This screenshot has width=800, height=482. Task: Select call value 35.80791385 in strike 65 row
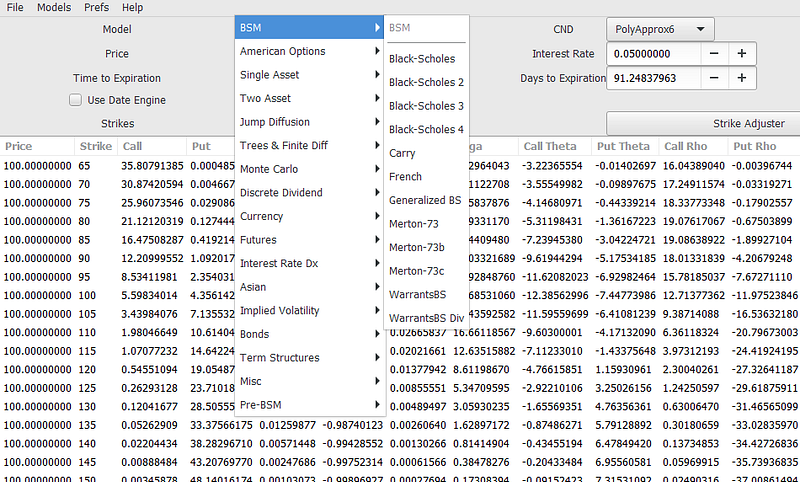coord(152,166)
